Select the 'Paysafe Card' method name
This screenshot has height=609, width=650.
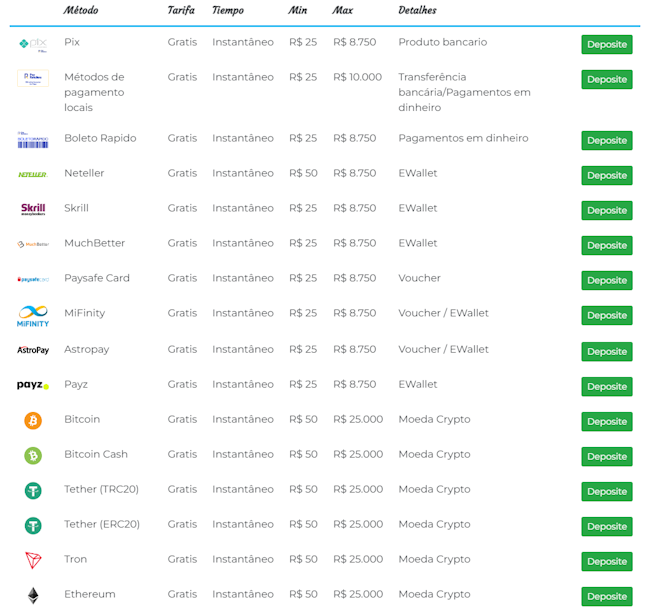pos(97,278)
